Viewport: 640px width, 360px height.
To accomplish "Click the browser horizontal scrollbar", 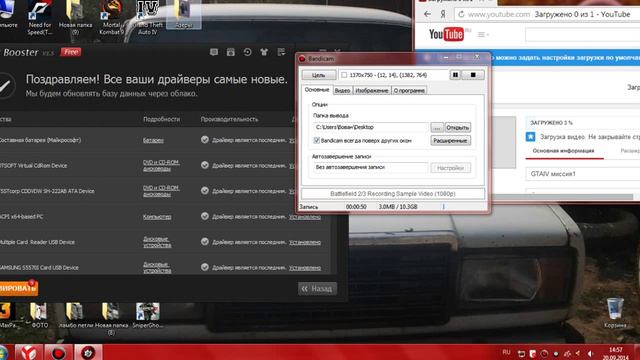I will 563,197.
